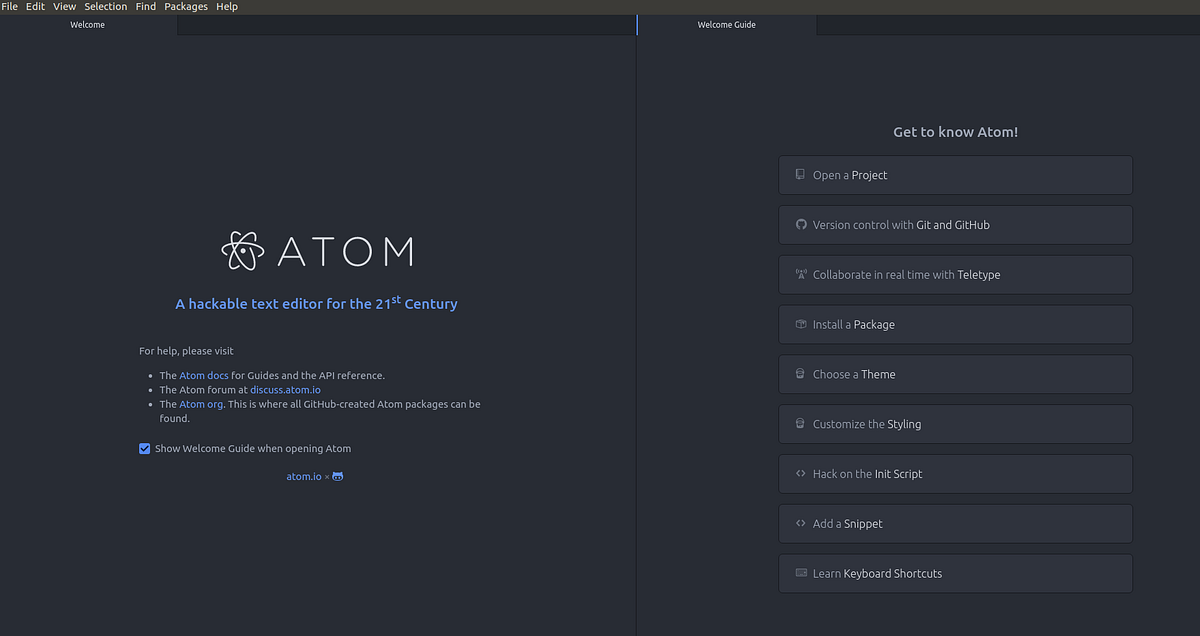Screen dimensions: 1200x636
Task: Open the discuss.atom.io forum link
Action: [x=285, y=389]
